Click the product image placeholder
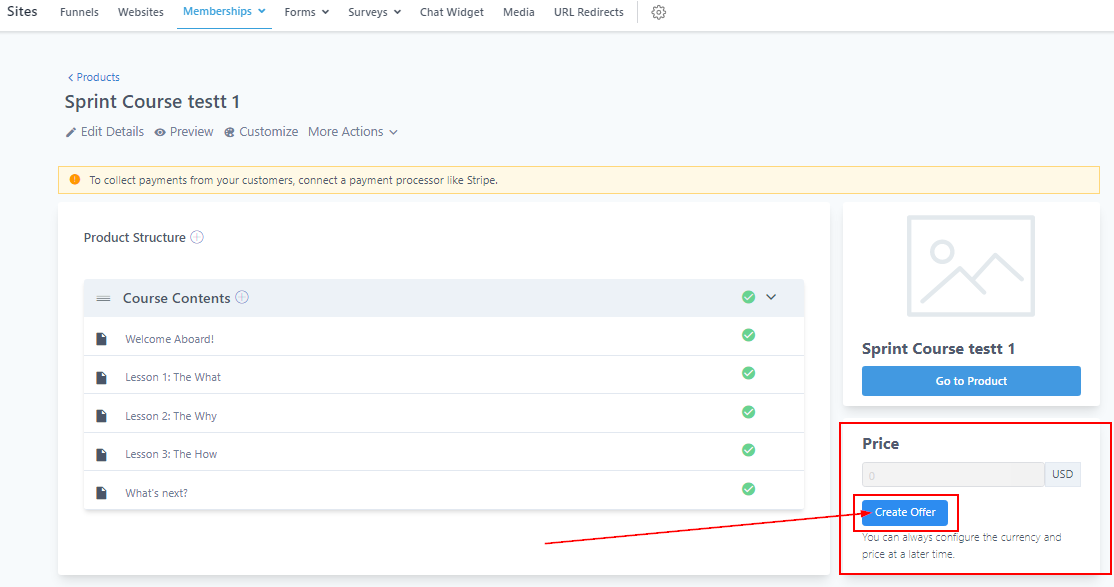The image size is (1114, 587). coord(971,260)
